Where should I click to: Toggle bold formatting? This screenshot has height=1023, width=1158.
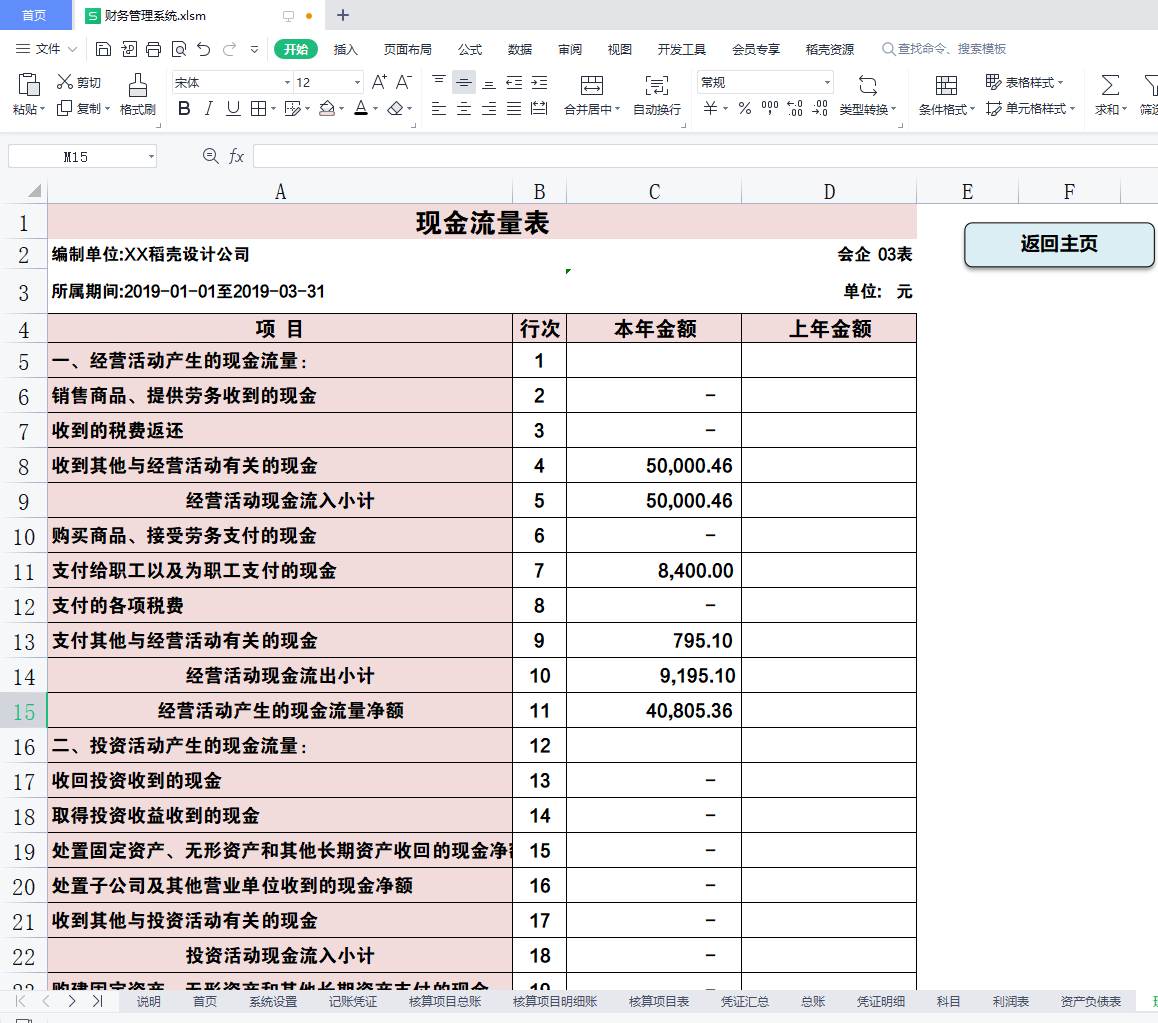183,109
